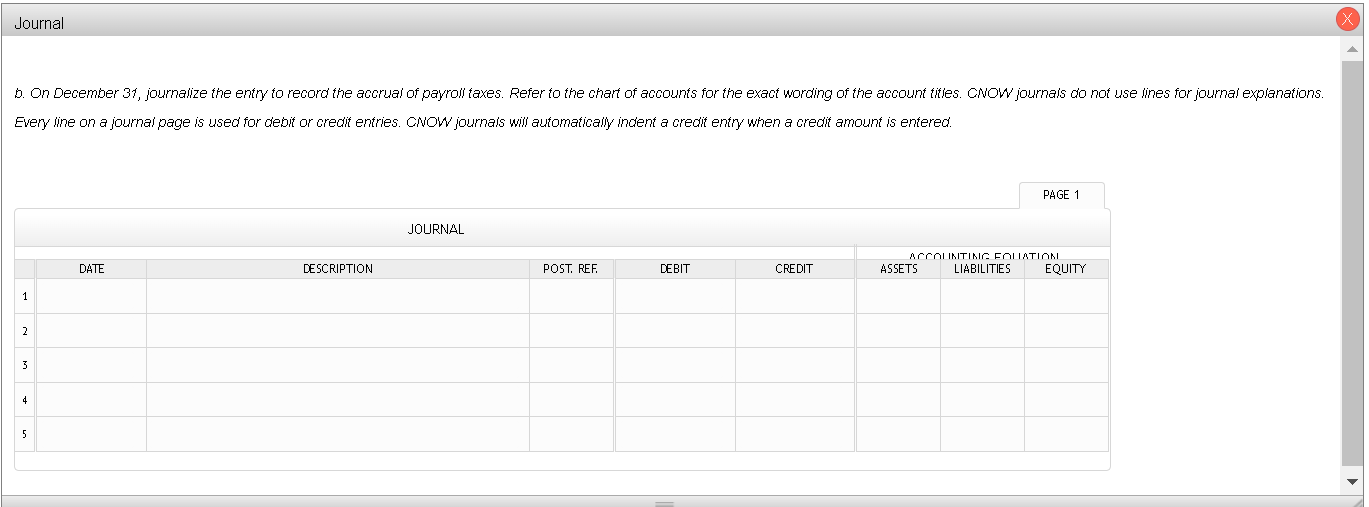Click the Date cell in row 1
The image size is (1369, 507).
click(x=91, y=296)
